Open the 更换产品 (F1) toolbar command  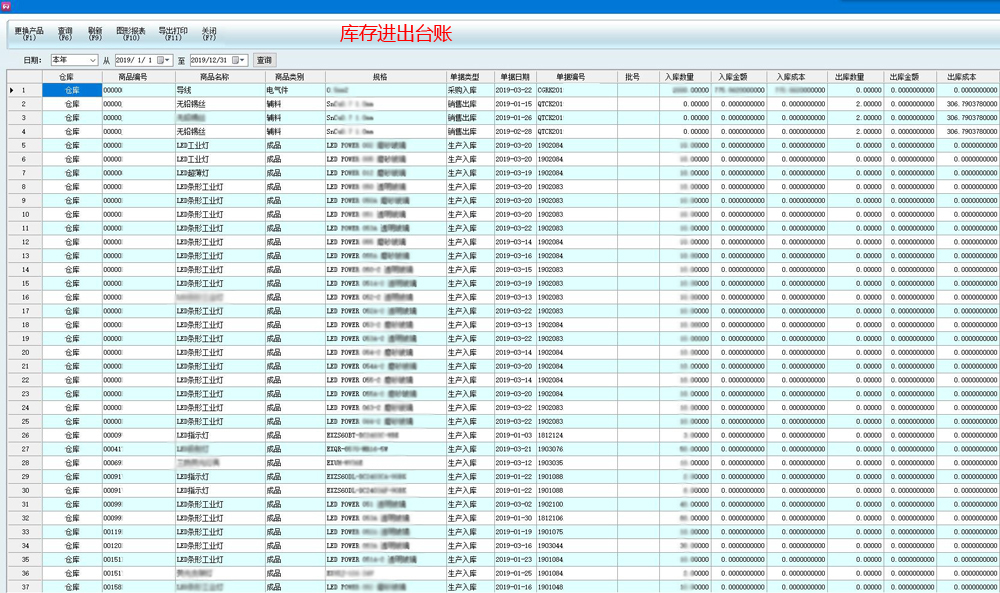point(29,34)
